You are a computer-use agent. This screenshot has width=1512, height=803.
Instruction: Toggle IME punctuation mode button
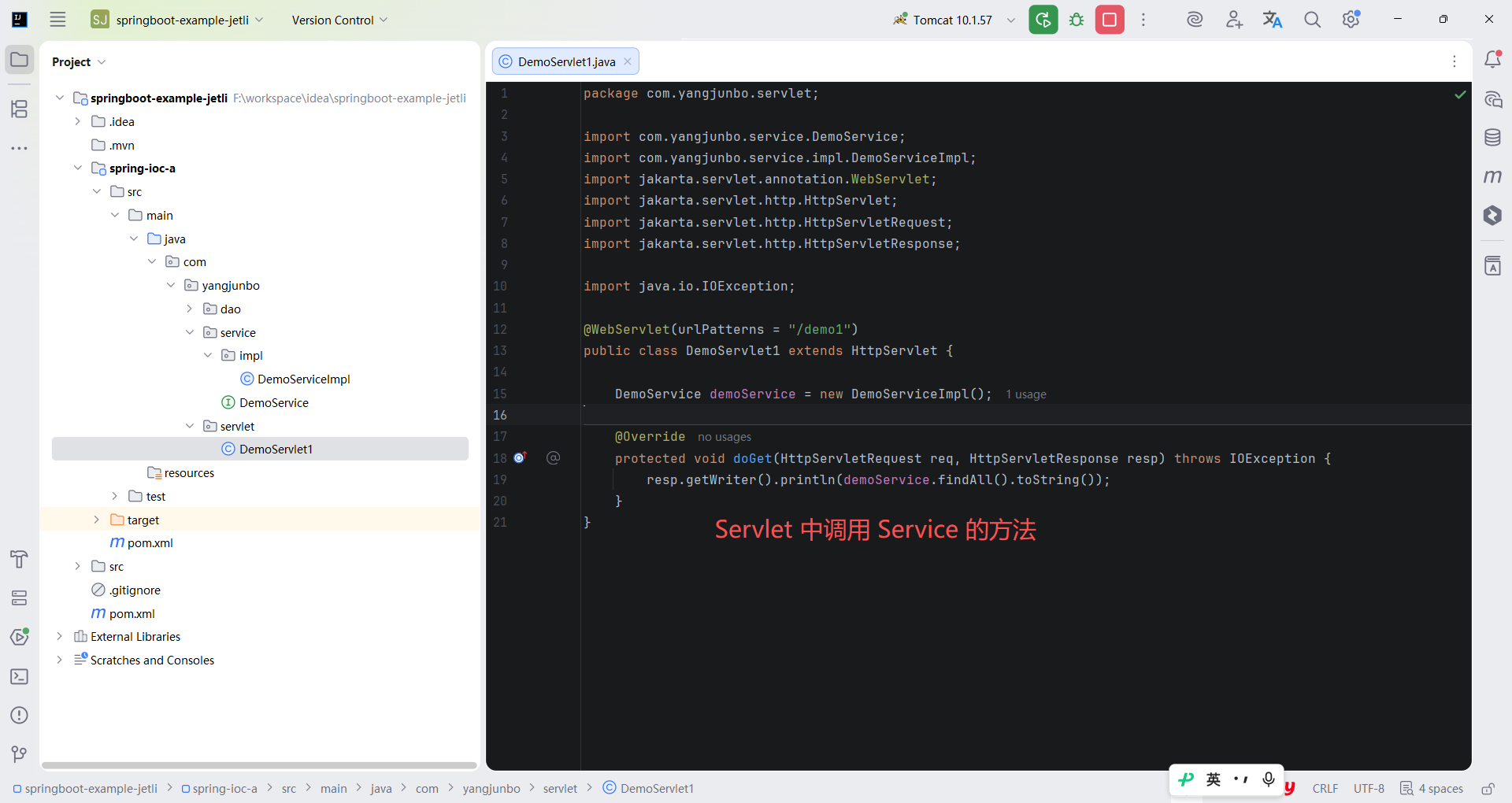[x=1241, y=779]
